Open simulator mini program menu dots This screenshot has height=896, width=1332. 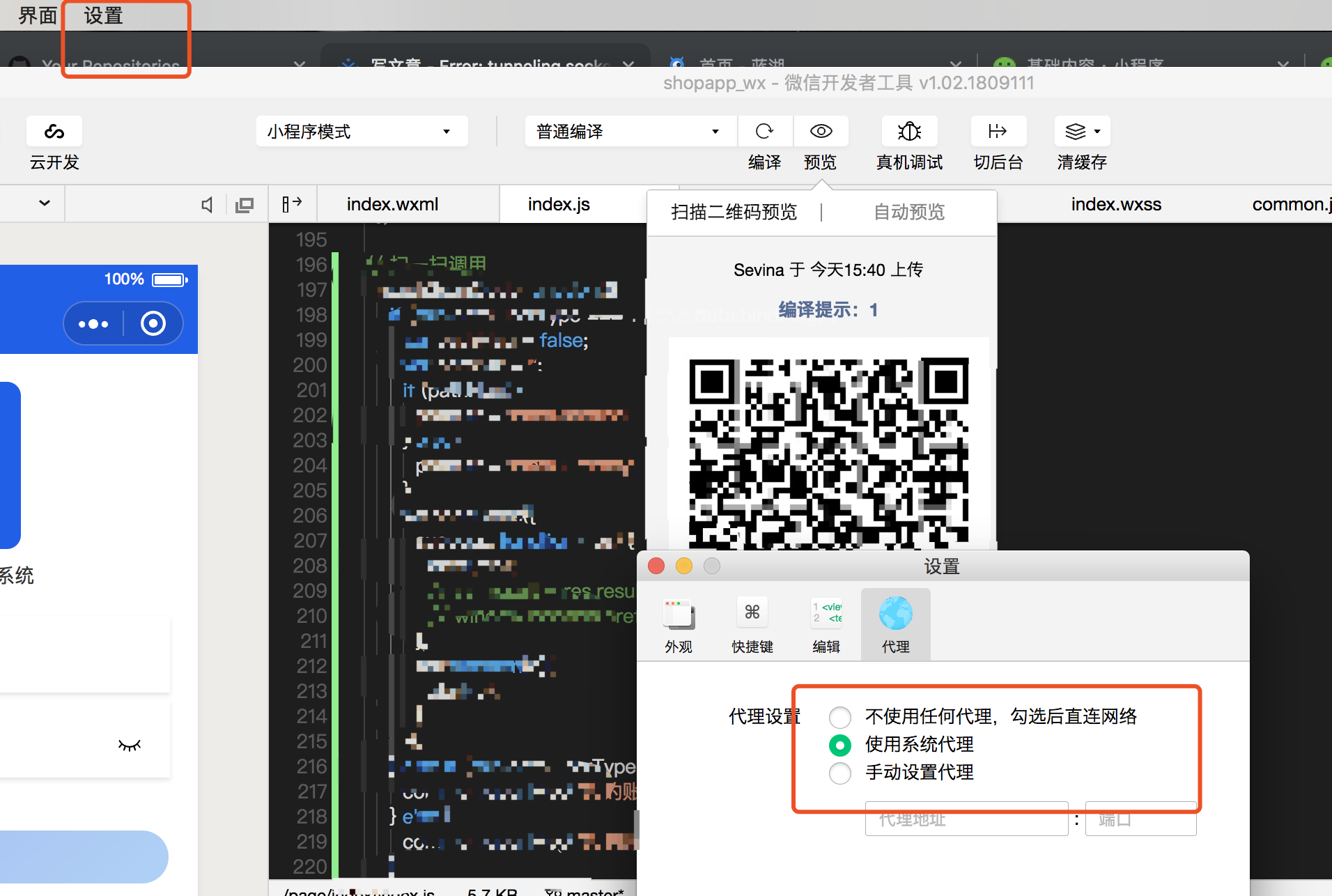[x=93, y=324]
